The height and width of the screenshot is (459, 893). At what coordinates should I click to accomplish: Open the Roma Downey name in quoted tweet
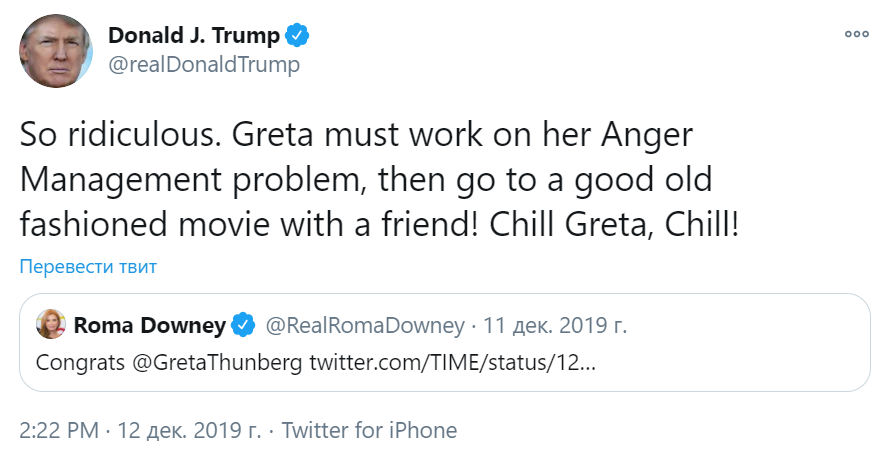point(149,326)
